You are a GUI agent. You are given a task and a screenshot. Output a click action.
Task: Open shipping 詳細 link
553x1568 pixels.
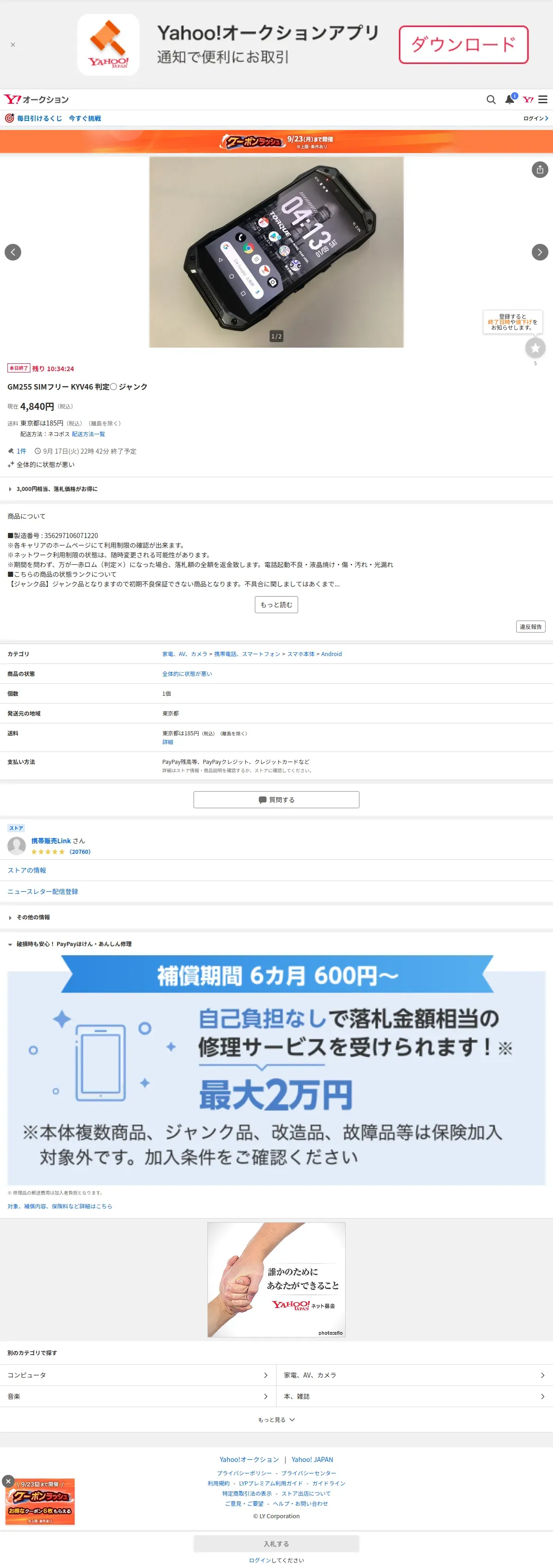pos(167,742)
